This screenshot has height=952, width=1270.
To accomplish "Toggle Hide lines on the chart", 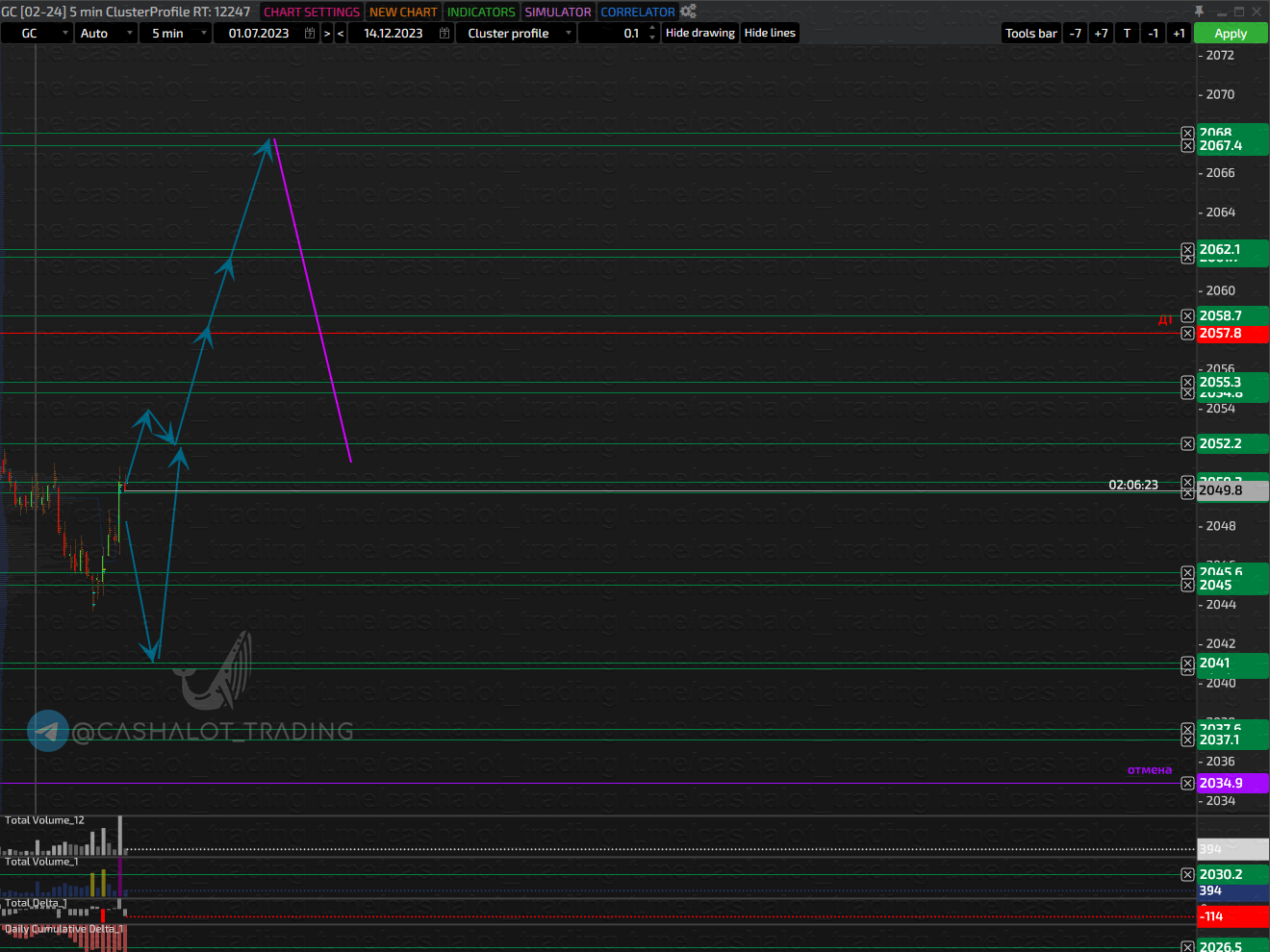I will 770,33.
